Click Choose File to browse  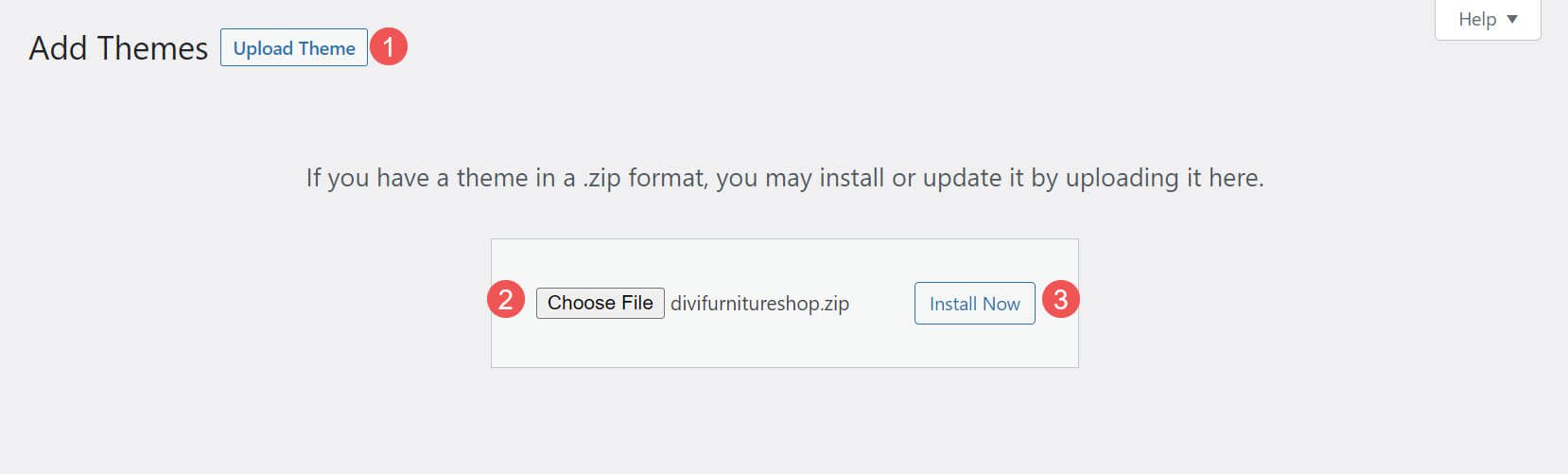click(600, 303)
